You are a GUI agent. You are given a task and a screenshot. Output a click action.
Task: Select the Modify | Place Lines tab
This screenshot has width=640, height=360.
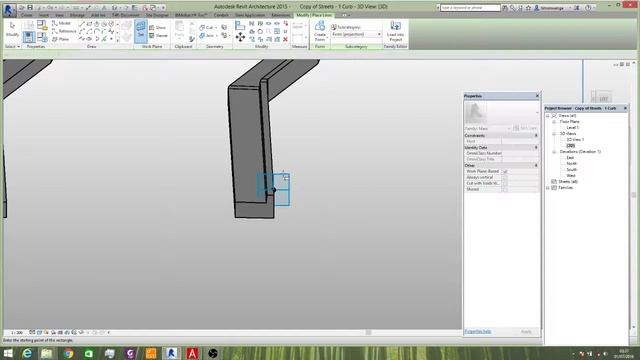[314, 15]
